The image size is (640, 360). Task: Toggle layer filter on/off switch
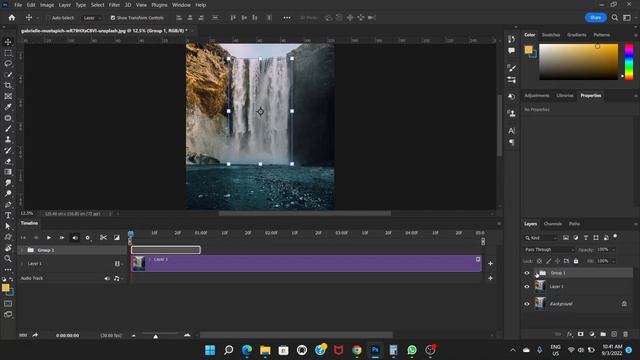615,237
